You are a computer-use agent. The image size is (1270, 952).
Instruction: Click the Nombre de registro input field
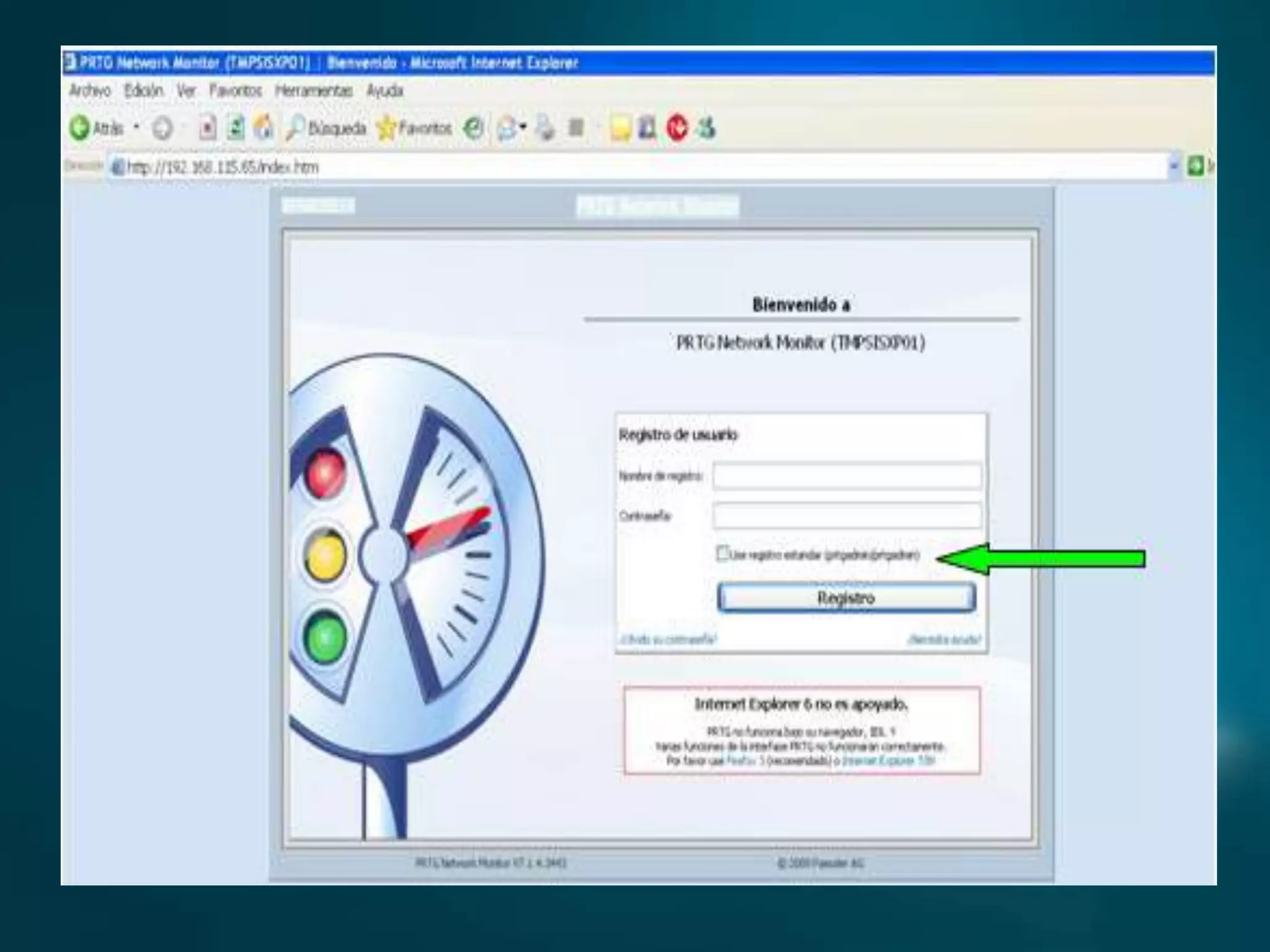847,476
